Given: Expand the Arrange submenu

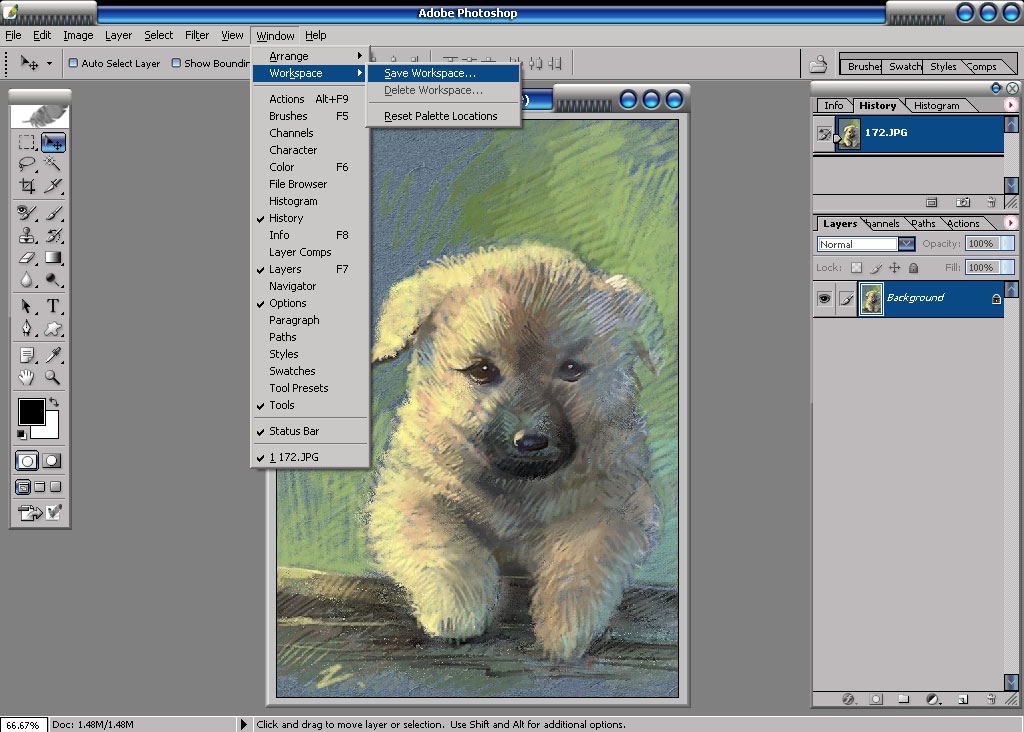Looking at the screenshot, I should click(x=310, y=56).
